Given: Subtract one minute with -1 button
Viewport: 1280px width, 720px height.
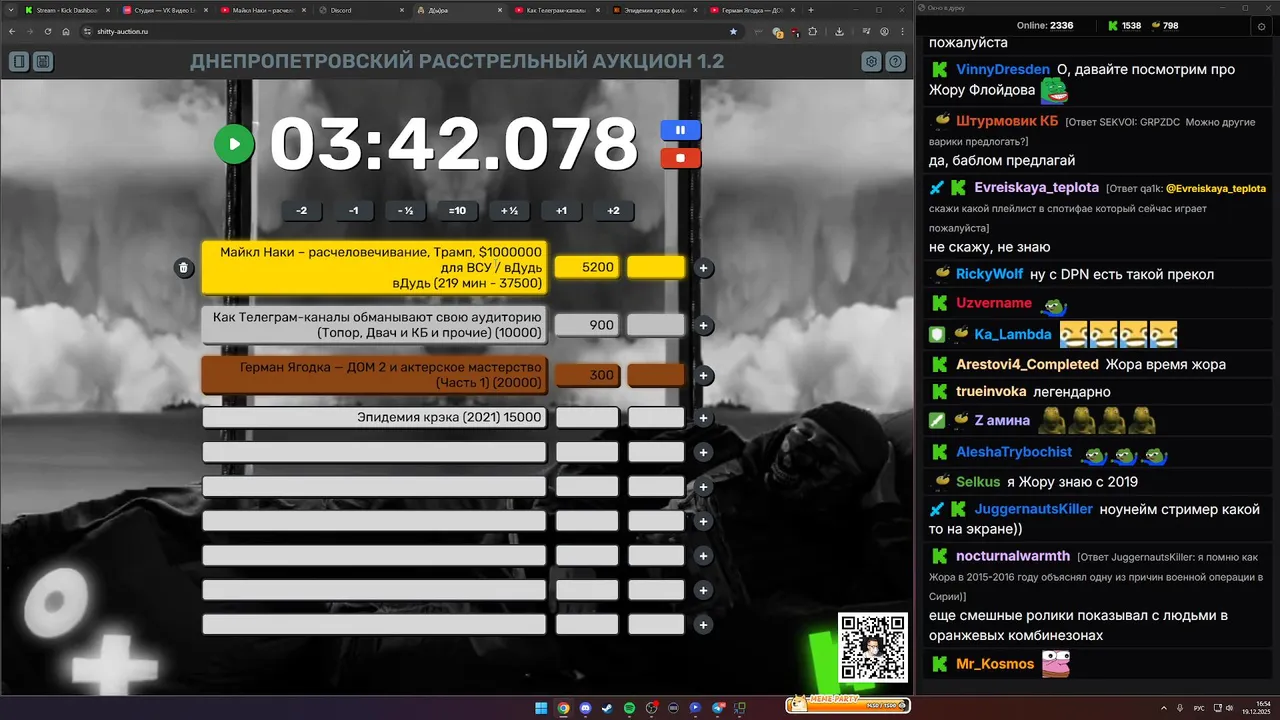Looking at the screenshot, I should point(353,211).
